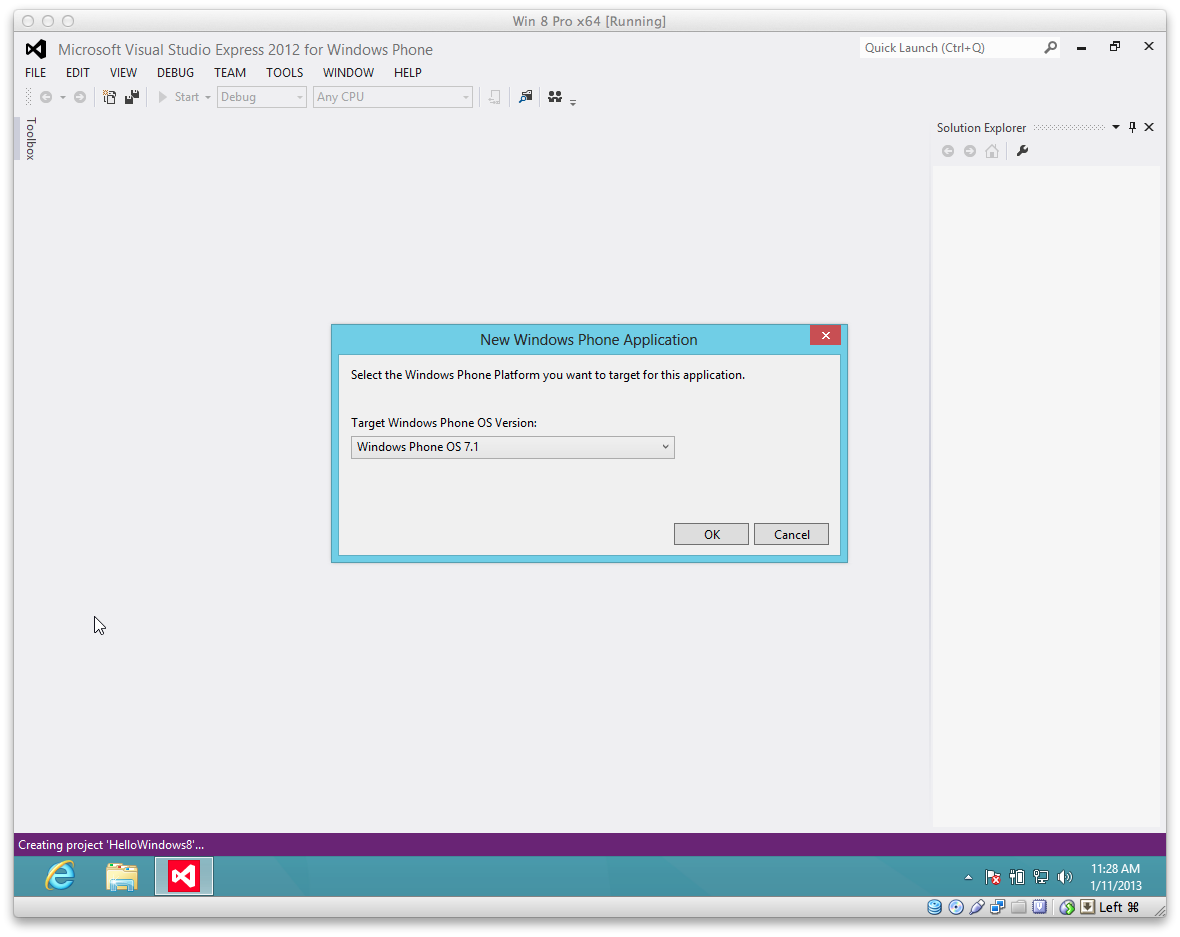Screen dimensions: 1180x937
Task: Open the HELP menu
Action: coord(408,72)
